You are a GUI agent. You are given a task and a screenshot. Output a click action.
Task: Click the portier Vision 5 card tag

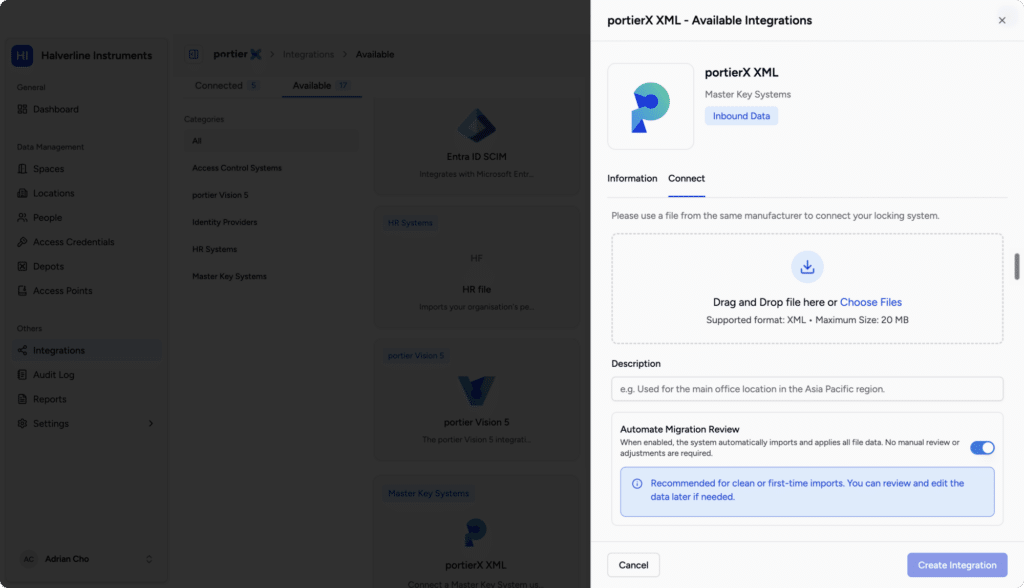[415, 356]
